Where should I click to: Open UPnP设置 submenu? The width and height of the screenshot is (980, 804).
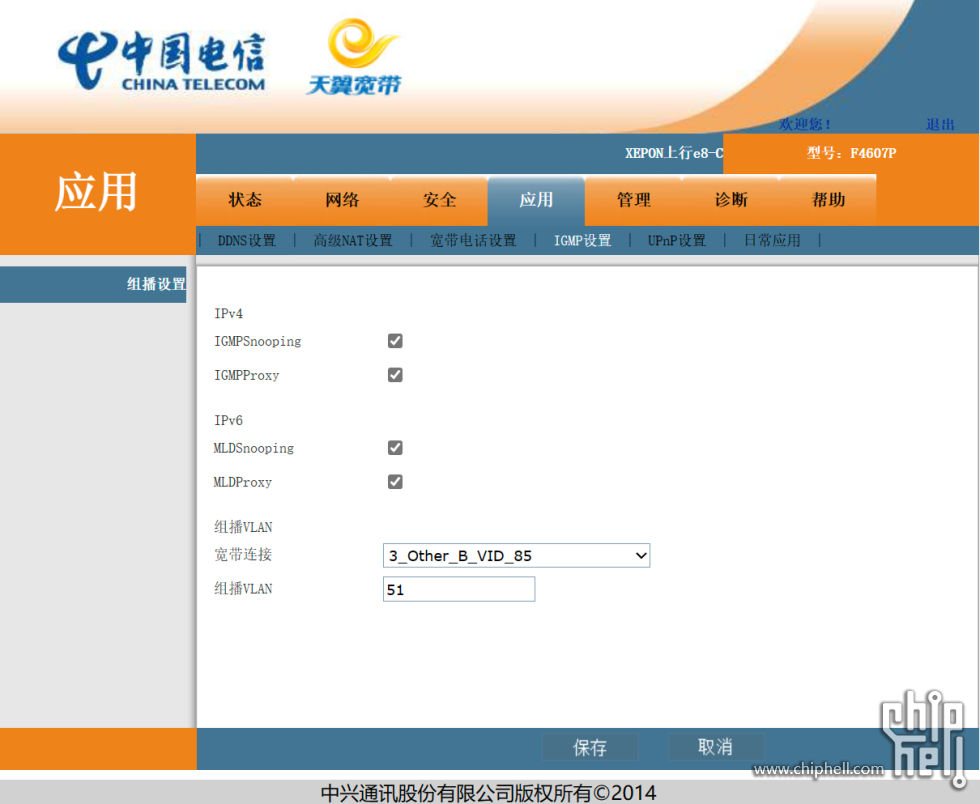click(677, 241)
